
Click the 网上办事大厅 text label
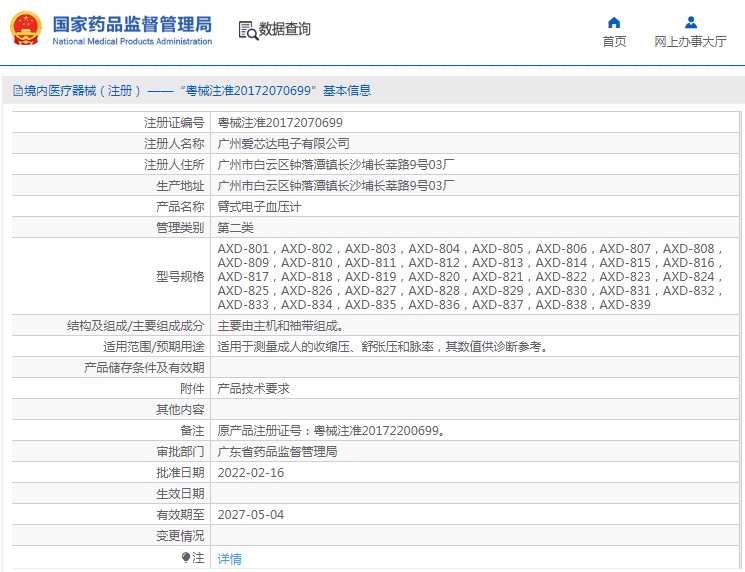pos(690,42)
